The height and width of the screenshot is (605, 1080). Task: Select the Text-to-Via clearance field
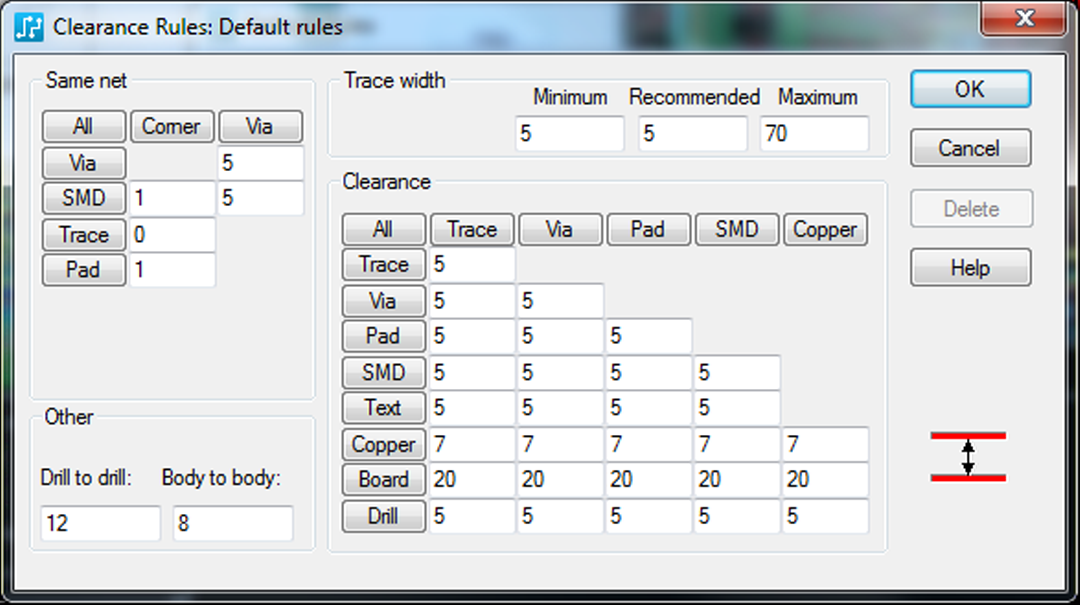[560, 407]
